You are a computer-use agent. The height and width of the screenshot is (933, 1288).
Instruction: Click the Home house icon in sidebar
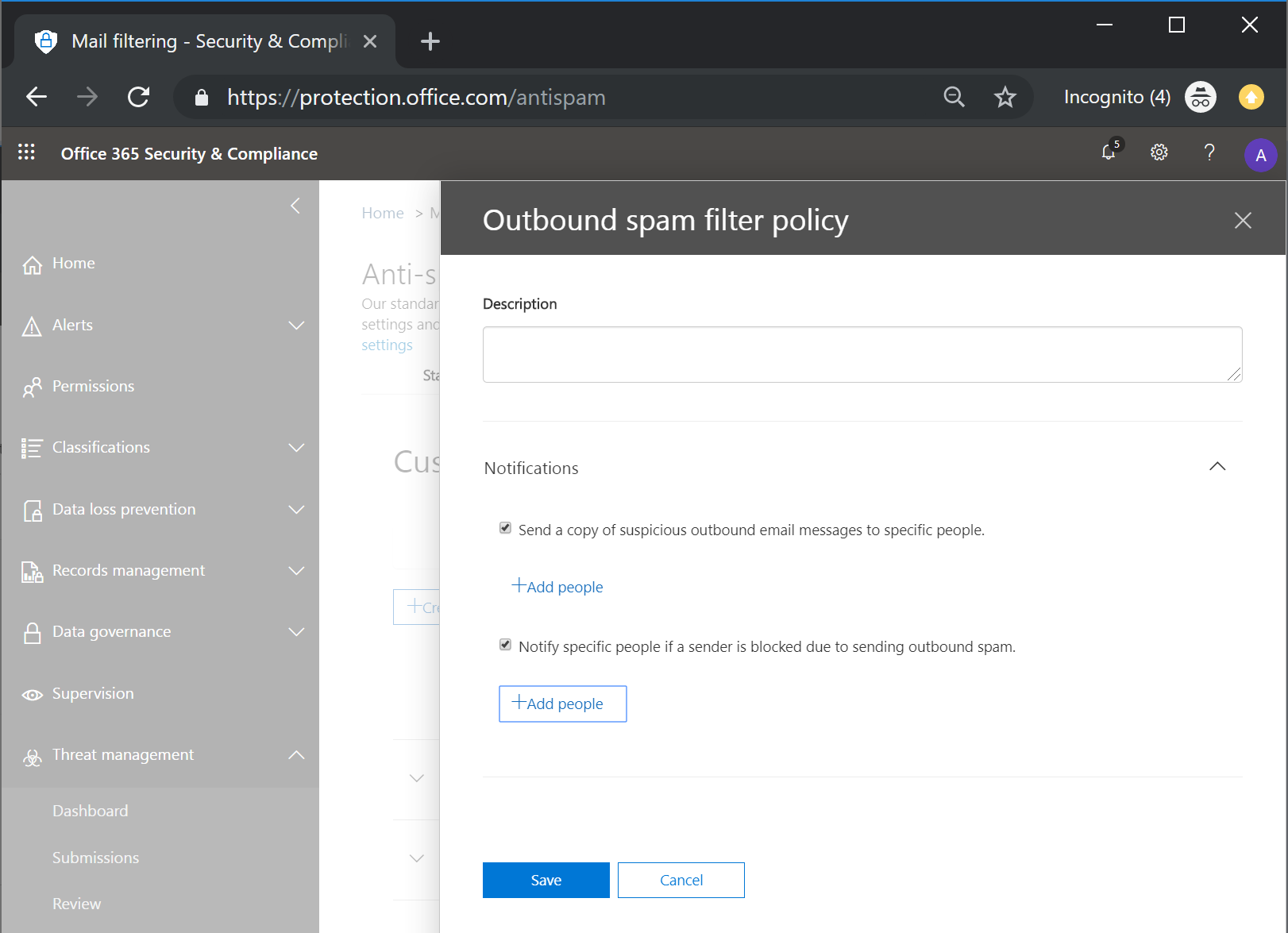coord(32,264)
